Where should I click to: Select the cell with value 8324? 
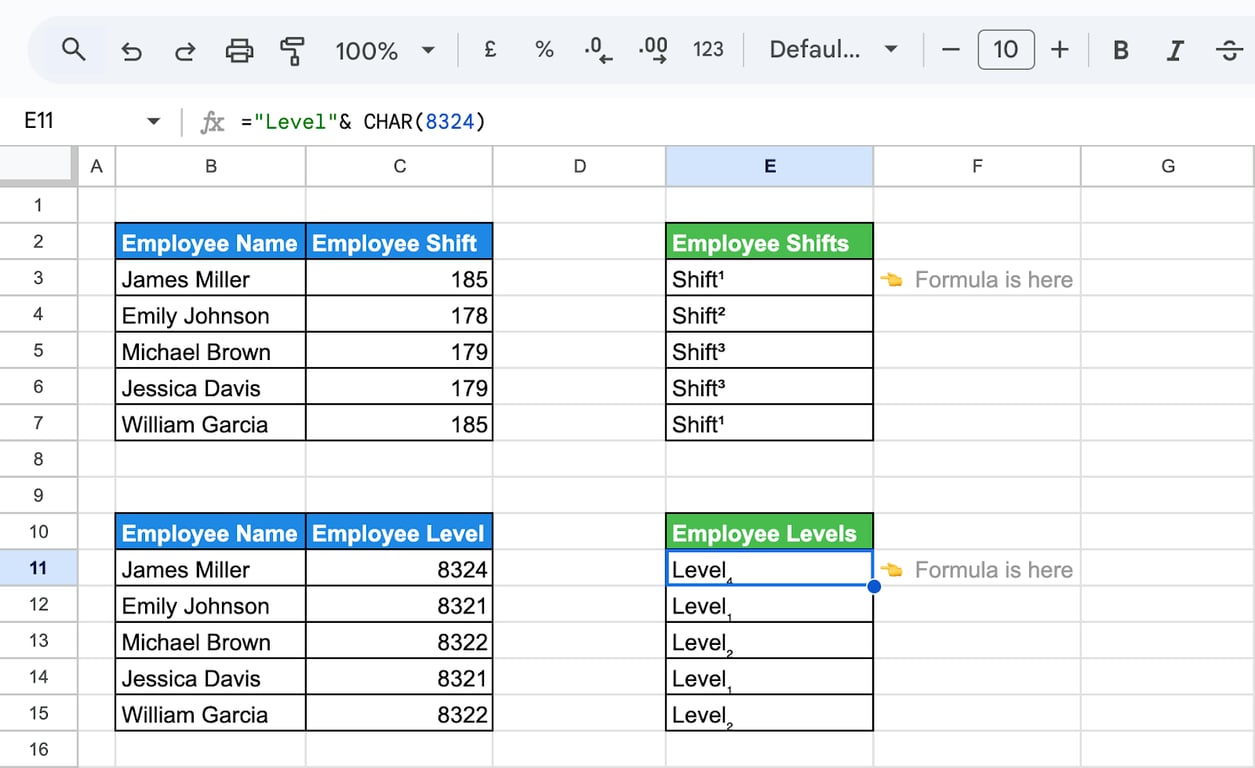click(399, 568)
